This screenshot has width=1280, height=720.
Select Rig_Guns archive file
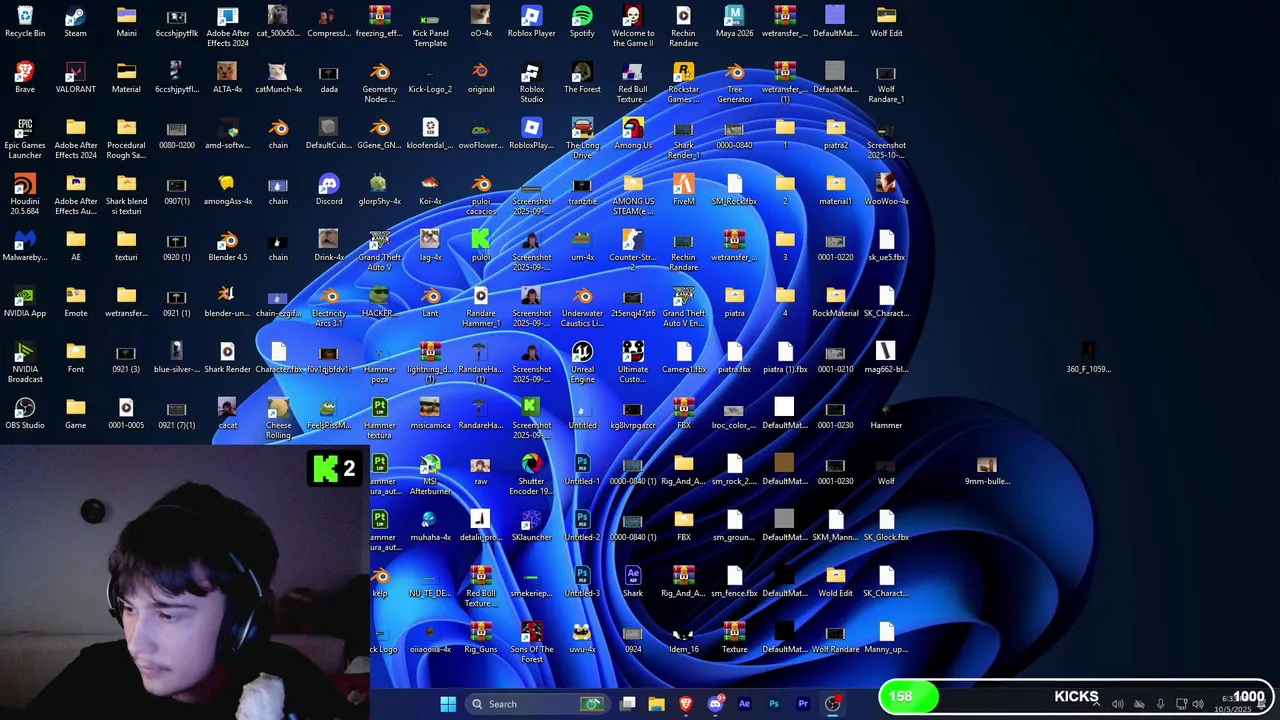pos(481,638)
